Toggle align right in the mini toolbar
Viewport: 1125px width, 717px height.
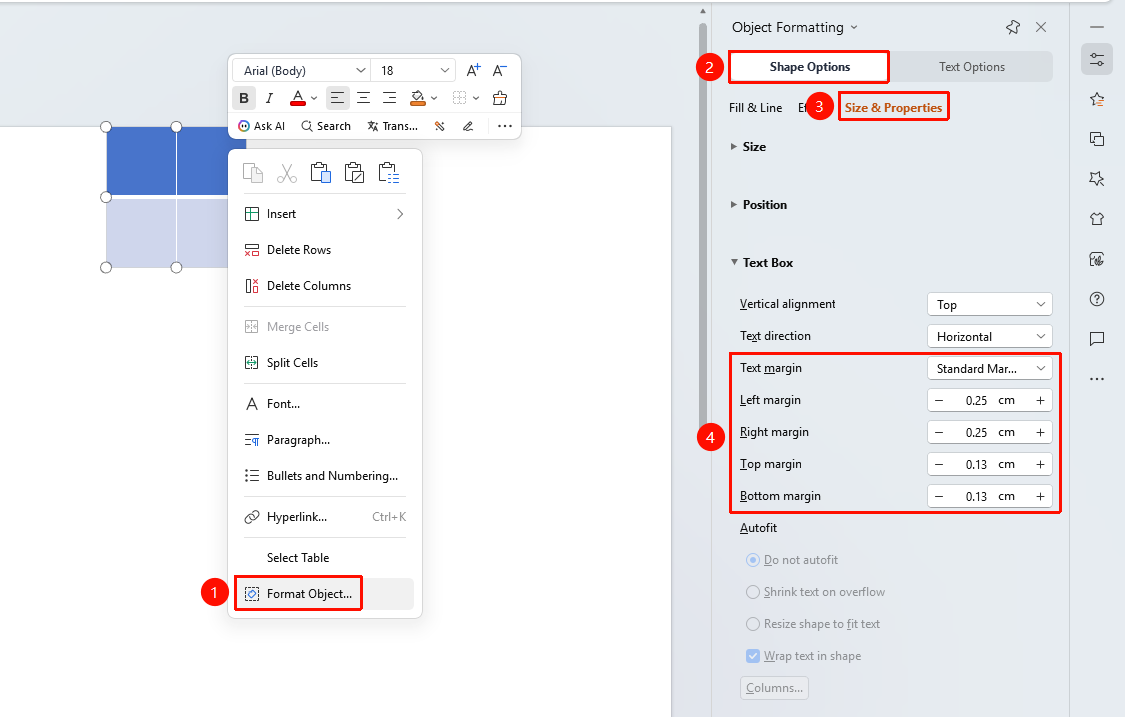390,98
